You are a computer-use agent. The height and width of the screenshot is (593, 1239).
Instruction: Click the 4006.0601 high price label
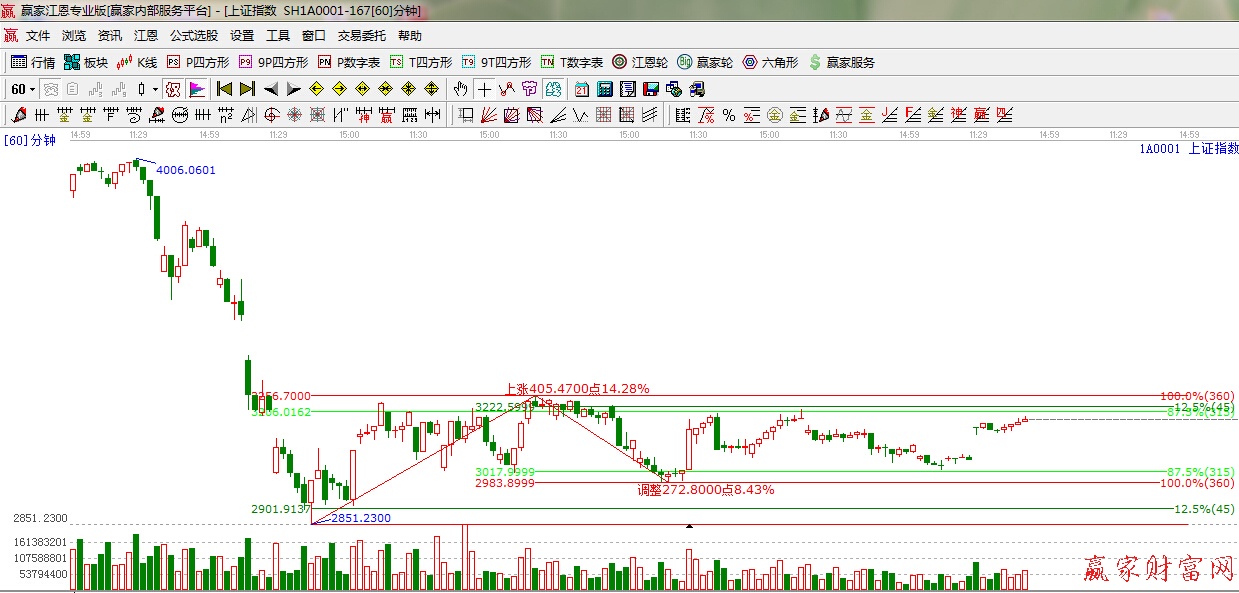(x=186, y=170)
